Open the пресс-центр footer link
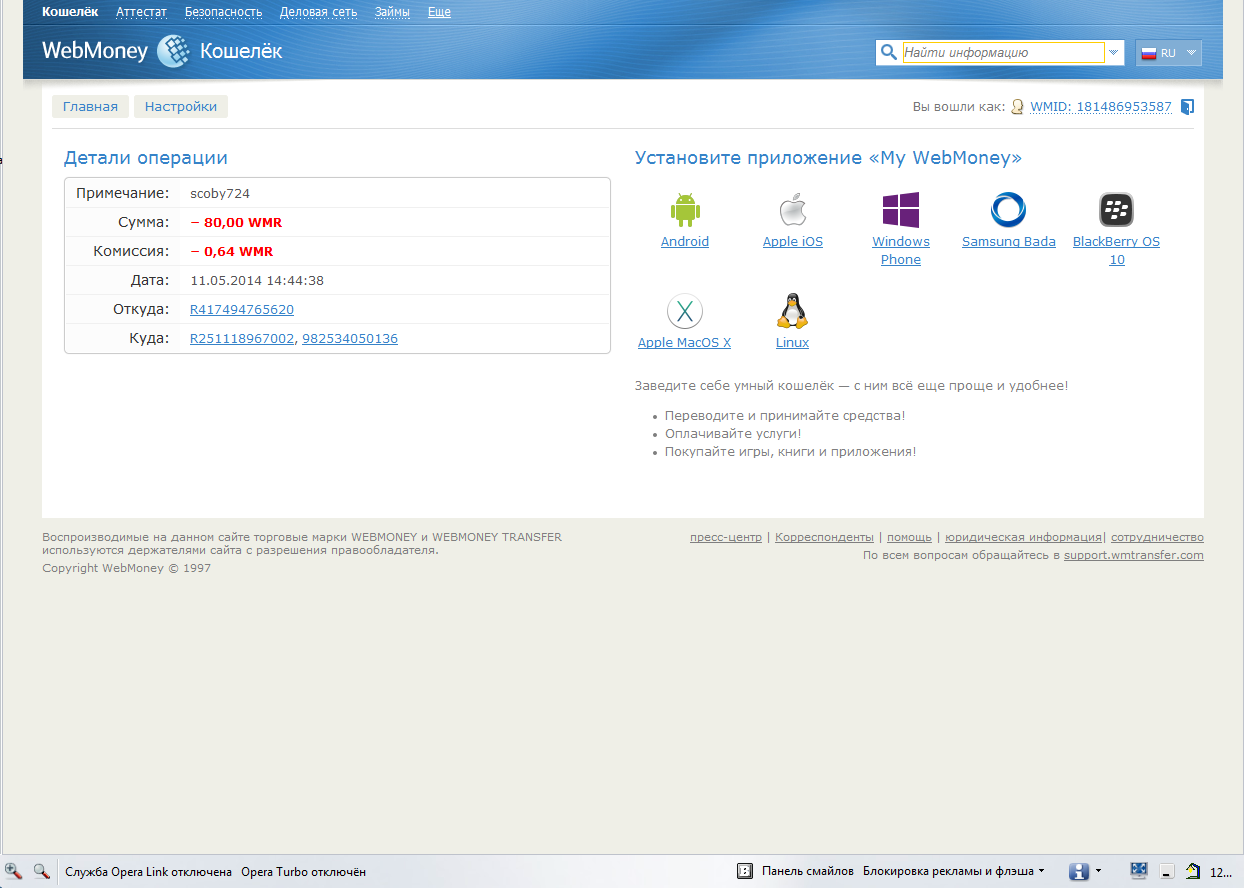The width and height of the screenshot is (1244, 888). pyautogui.click(x=726, y=537)
